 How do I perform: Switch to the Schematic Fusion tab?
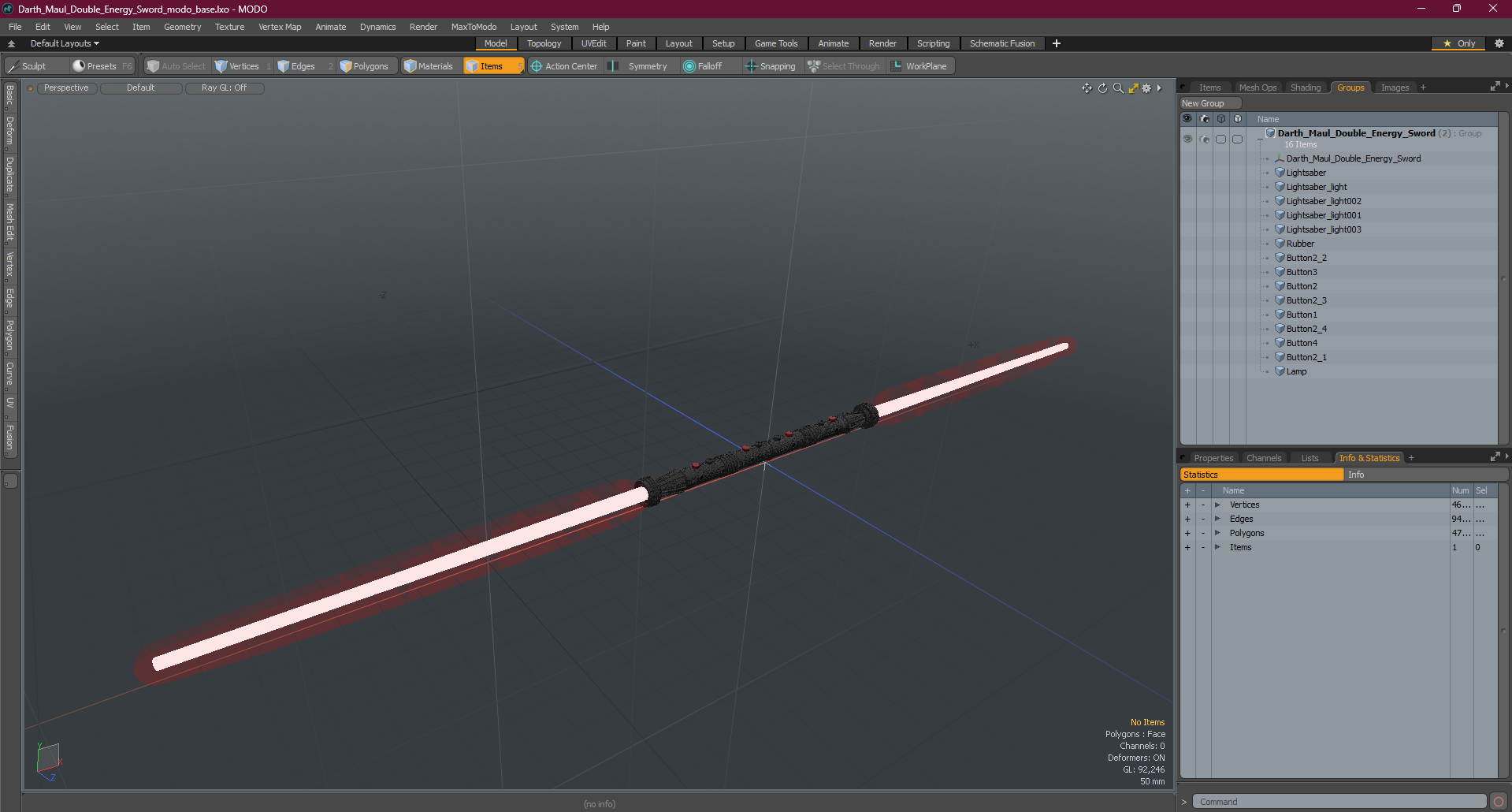point(1002,43)
